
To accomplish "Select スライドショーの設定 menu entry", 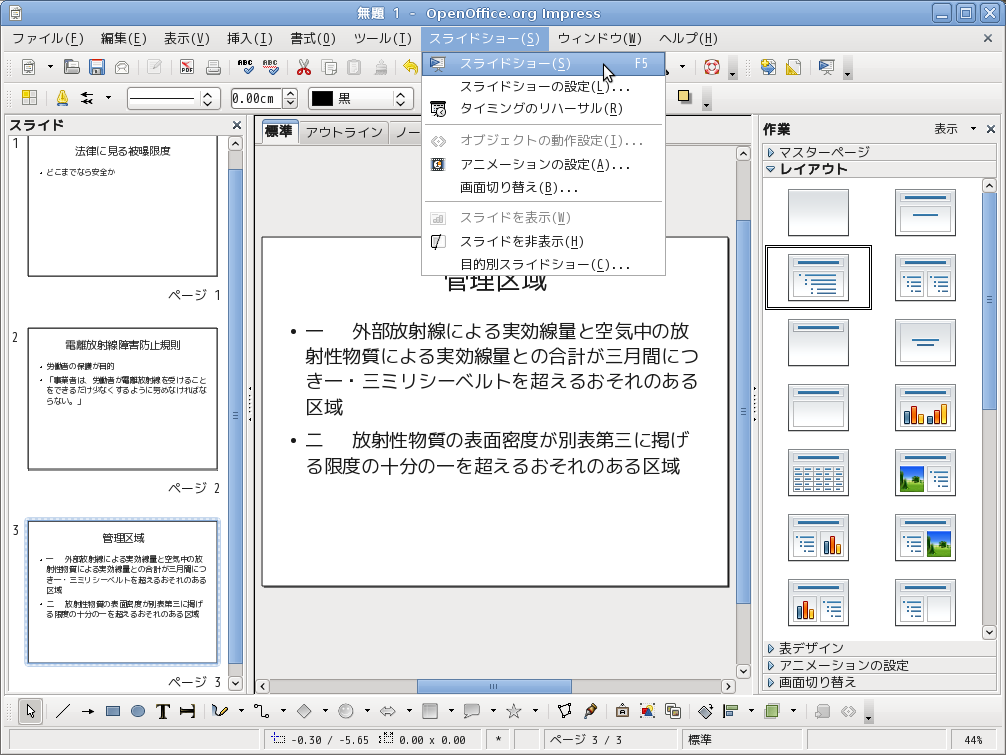I will tap(544, 87).
